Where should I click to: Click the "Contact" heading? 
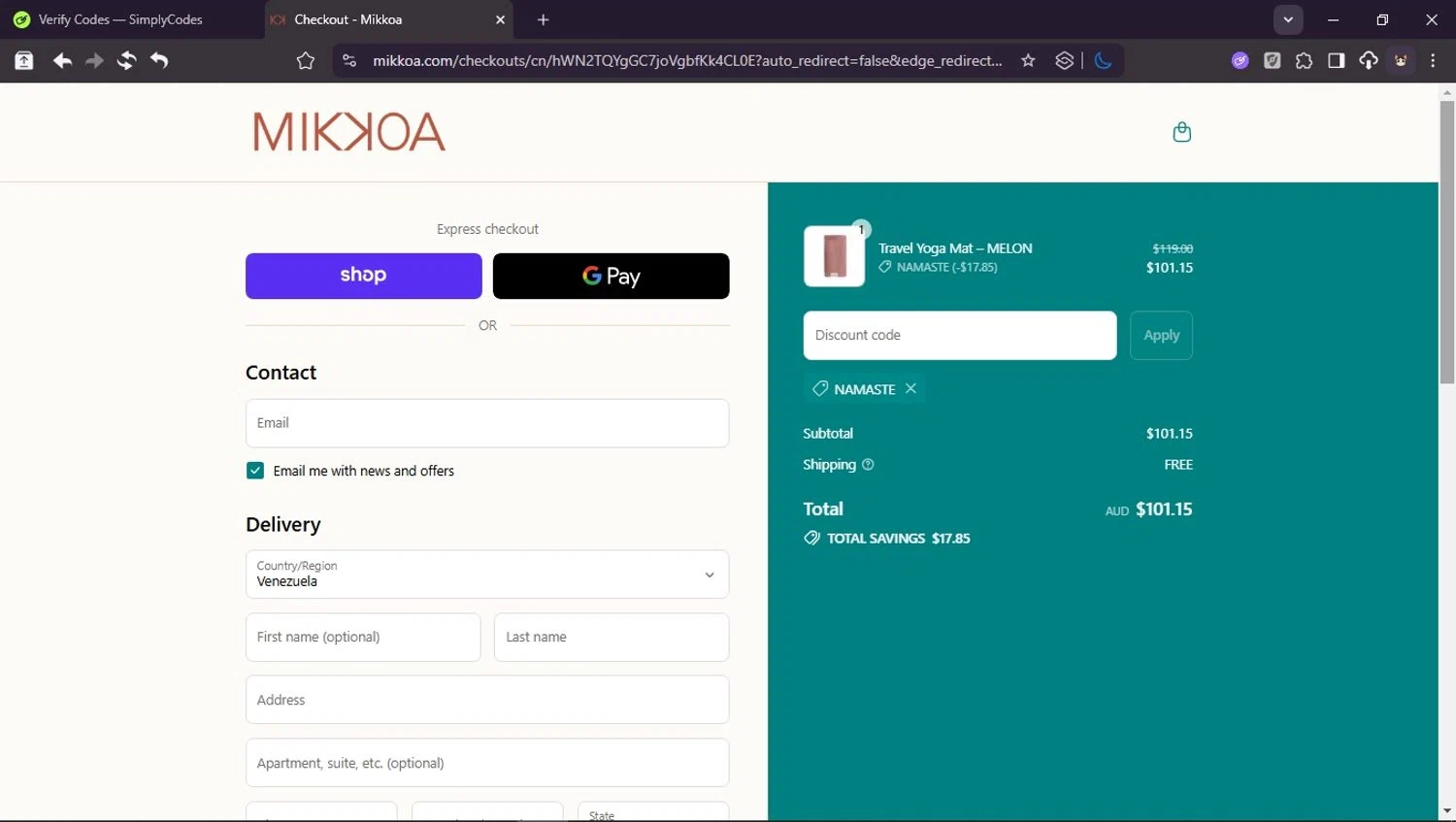[281, 373]
